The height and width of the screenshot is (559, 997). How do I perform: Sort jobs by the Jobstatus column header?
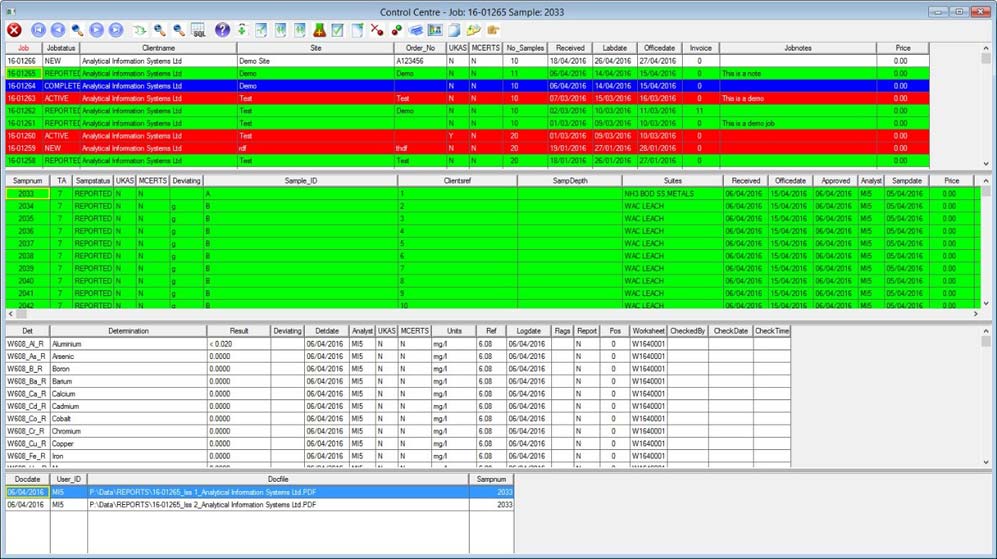click(61, 48)
